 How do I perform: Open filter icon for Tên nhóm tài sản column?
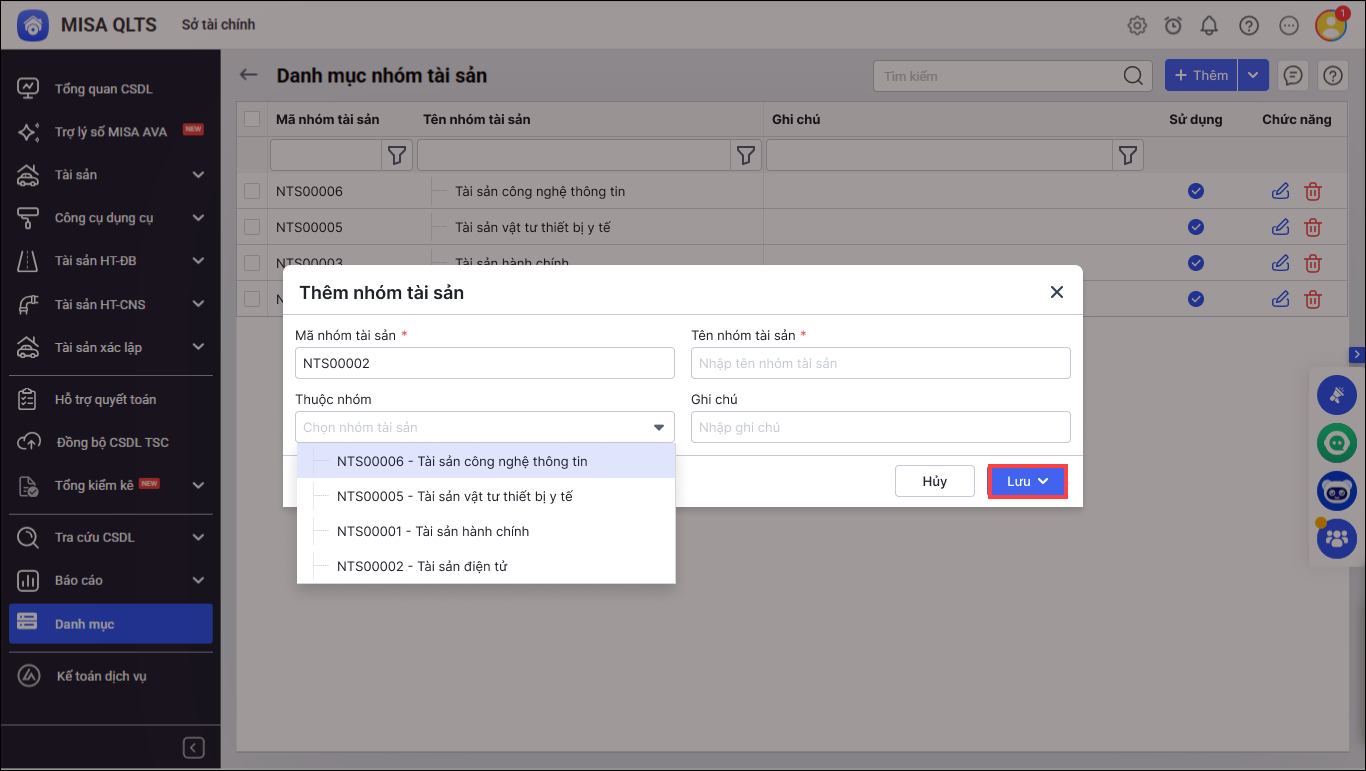click(x=745, y=155)
